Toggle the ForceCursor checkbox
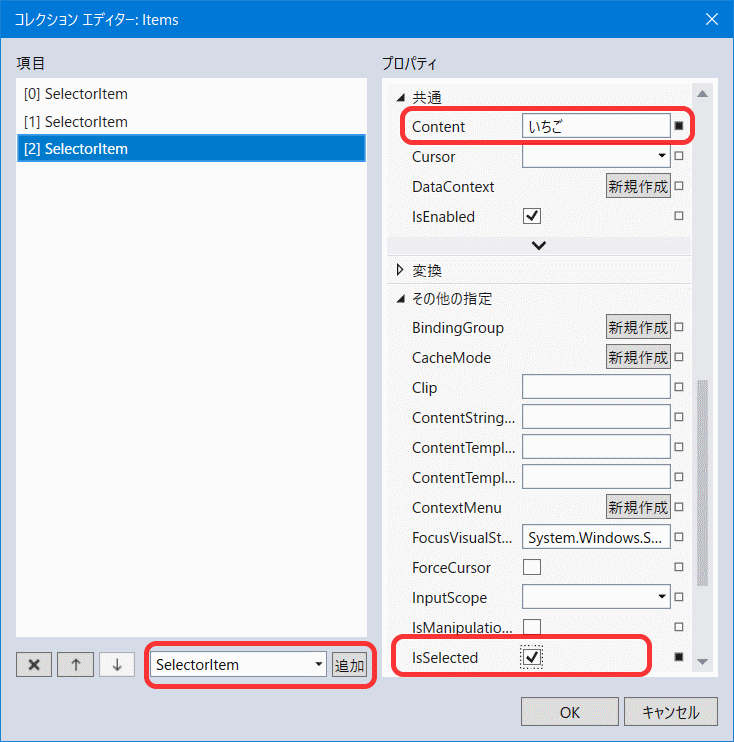This screenshot has width=734, height=742. pos(532,567)
